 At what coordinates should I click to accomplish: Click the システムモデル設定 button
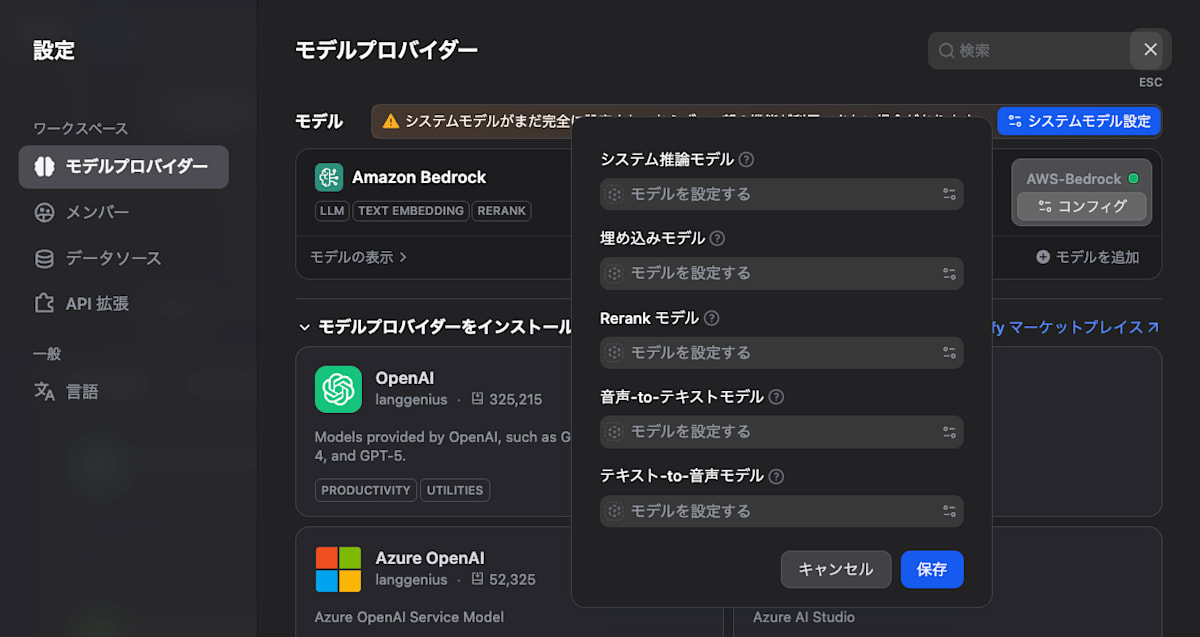pyautogui.click(x=1079, y=121)
